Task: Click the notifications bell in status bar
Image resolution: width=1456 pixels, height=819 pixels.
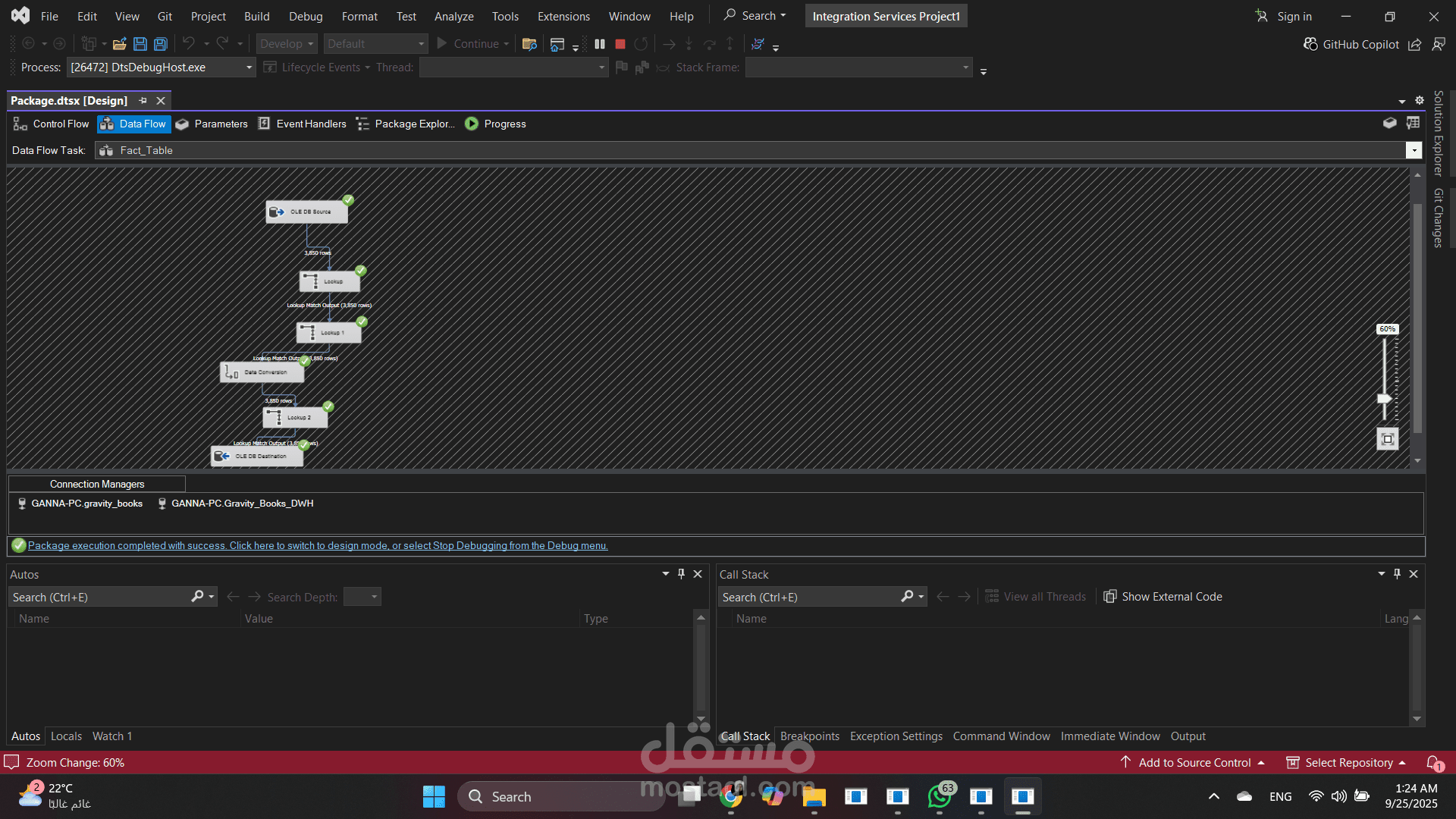Action: pos(1432,762)
